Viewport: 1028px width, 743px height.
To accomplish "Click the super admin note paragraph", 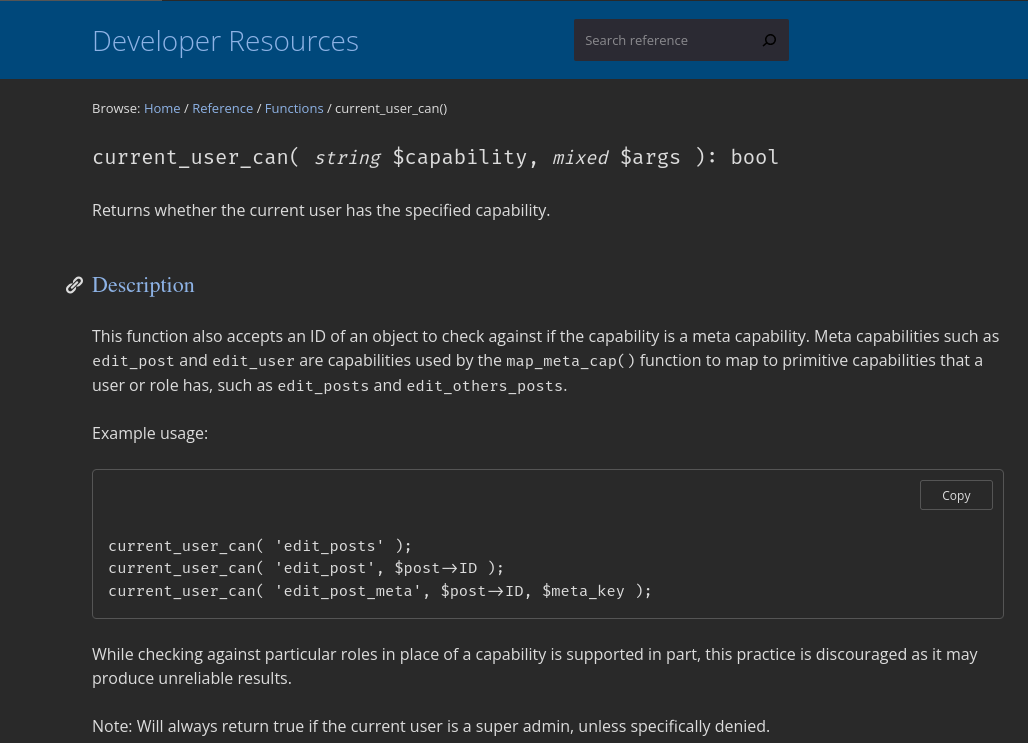I will pyautogui.click(x=431, y=726).
